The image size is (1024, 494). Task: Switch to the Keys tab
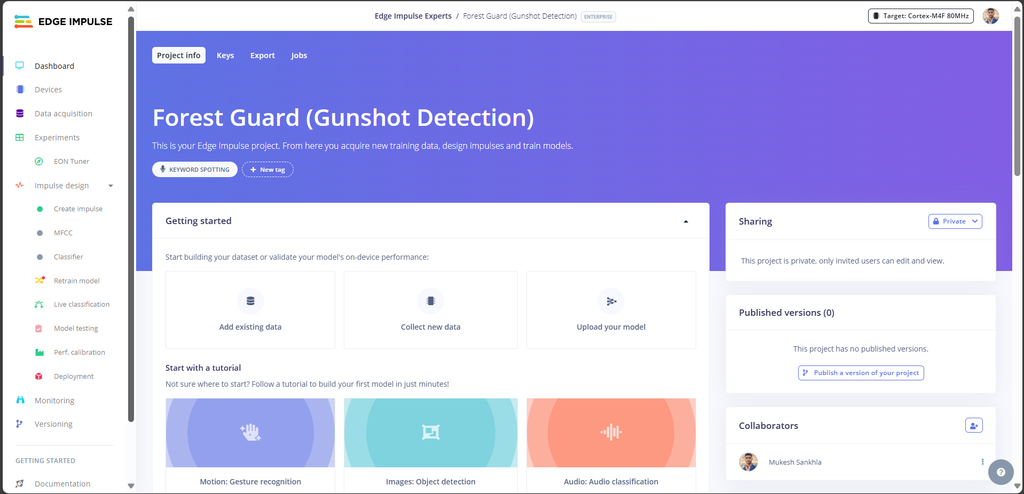pos(225,56)
